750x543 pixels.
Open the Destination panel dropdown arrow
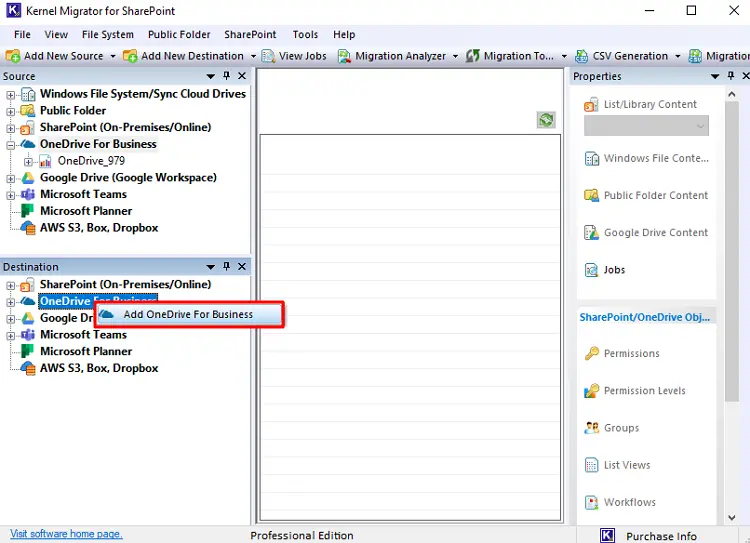coord(210,267)
